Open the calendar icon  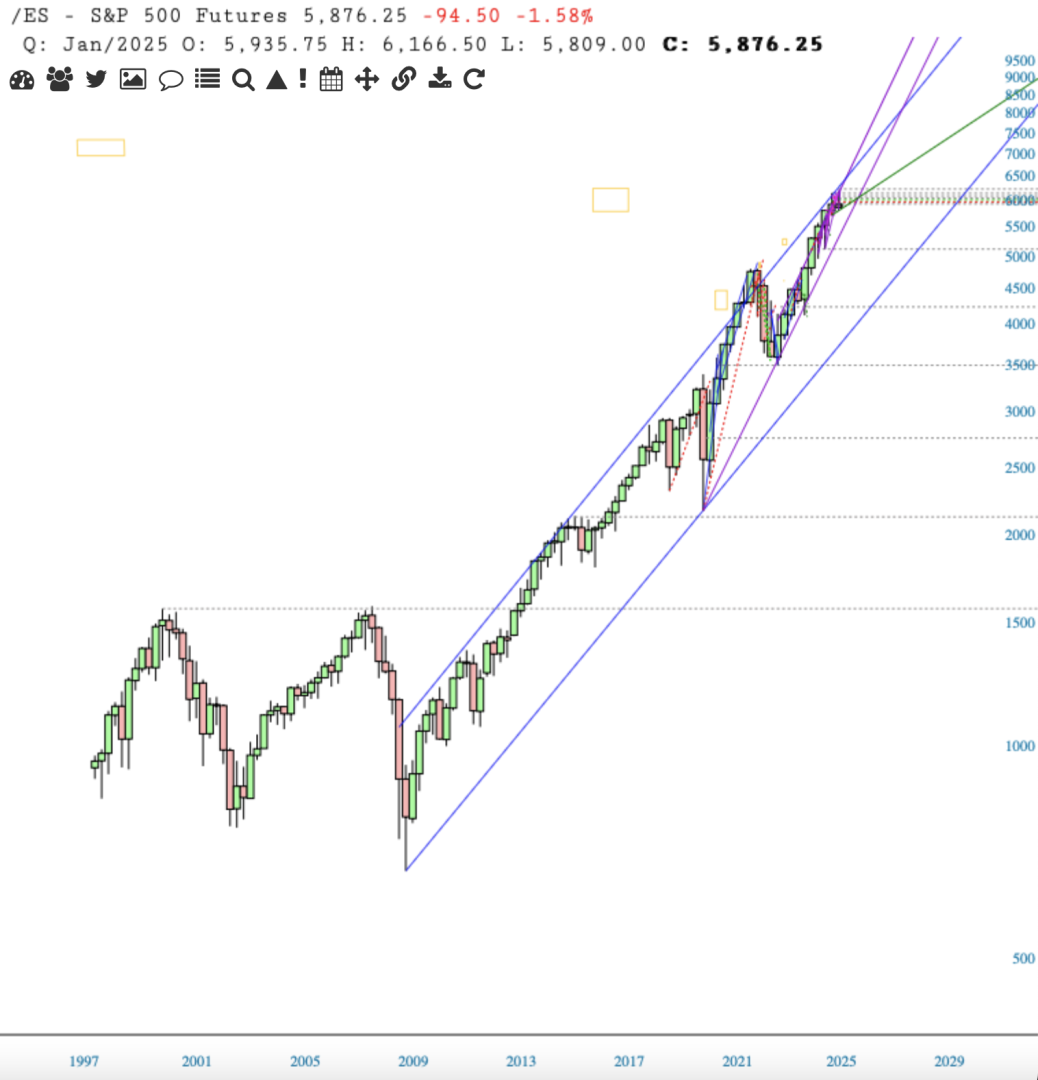(x=331, y=79)
